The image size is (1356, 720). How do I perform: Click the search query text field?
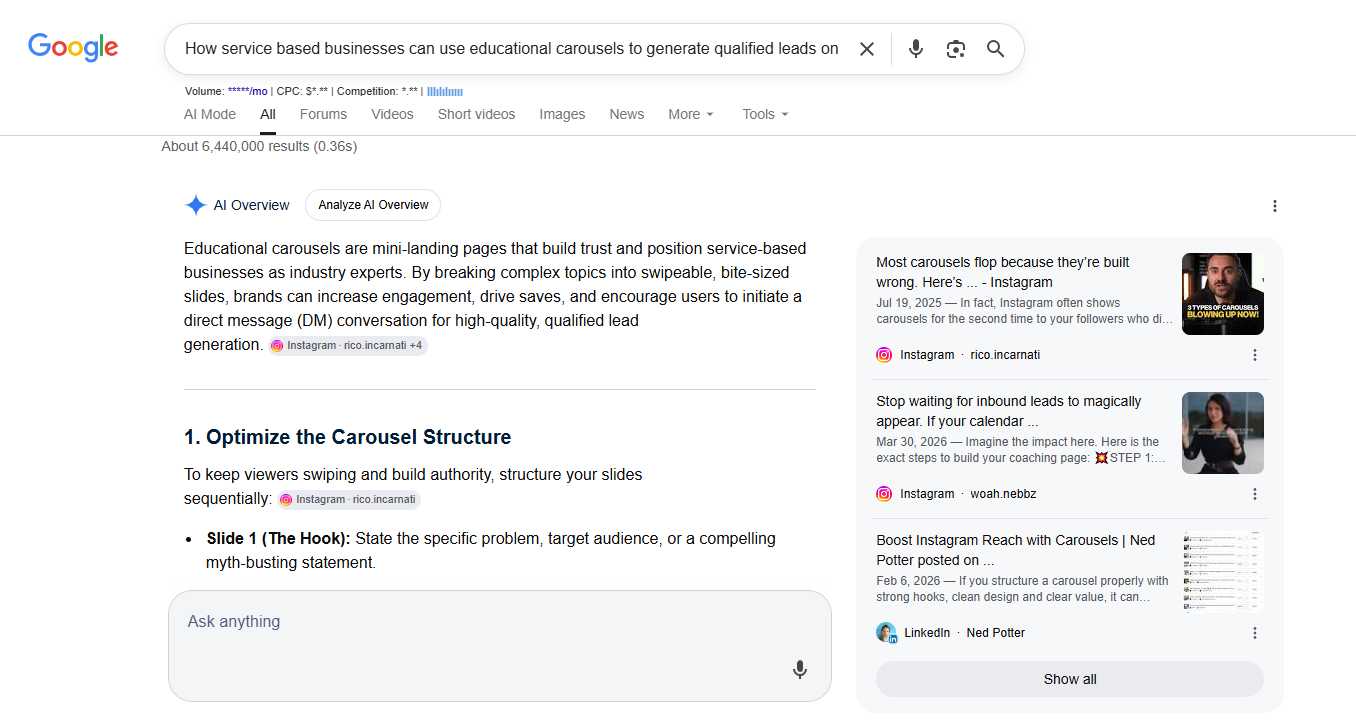[x=512, y=49]
